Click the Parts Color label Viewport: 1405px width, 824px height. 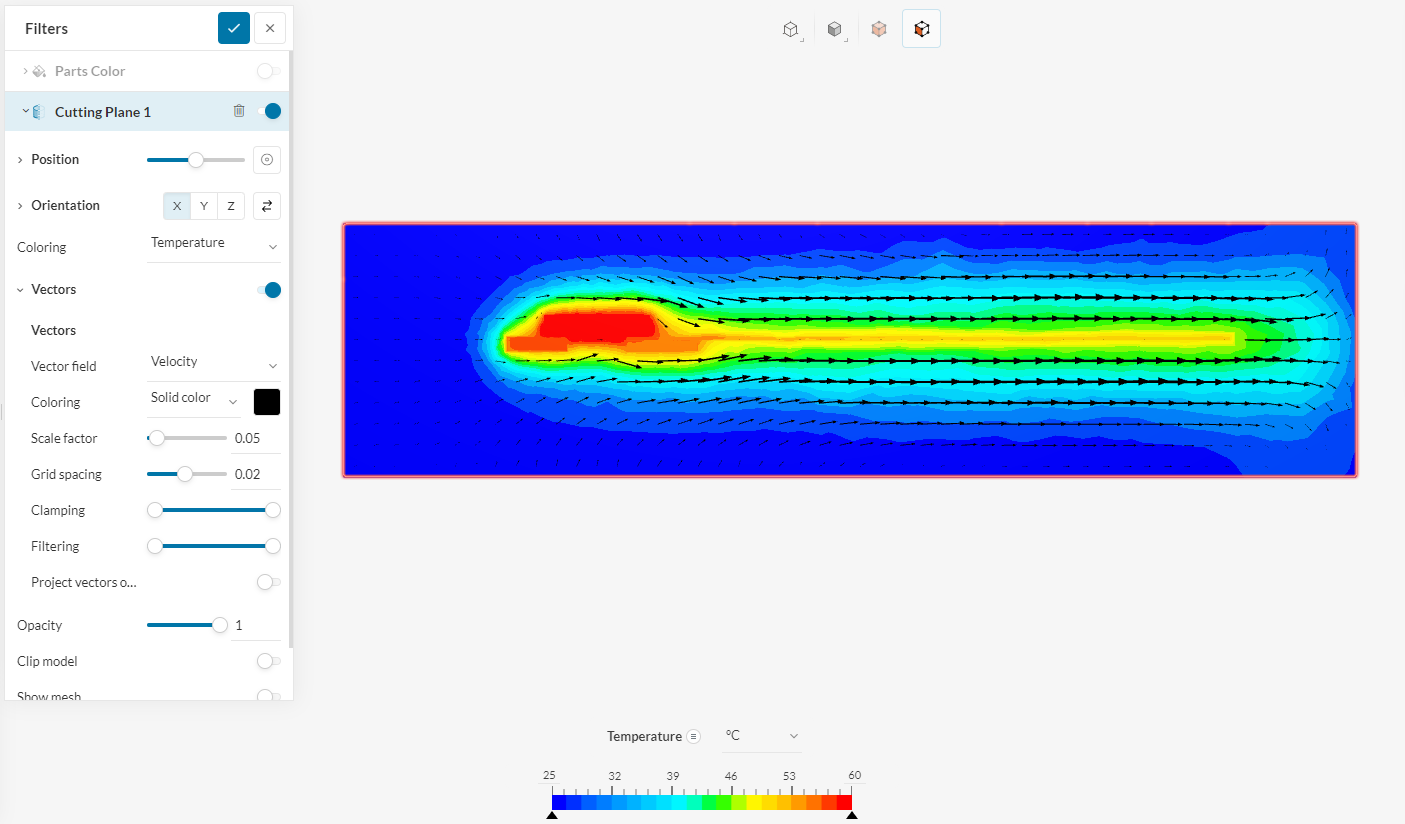(90, 71)
